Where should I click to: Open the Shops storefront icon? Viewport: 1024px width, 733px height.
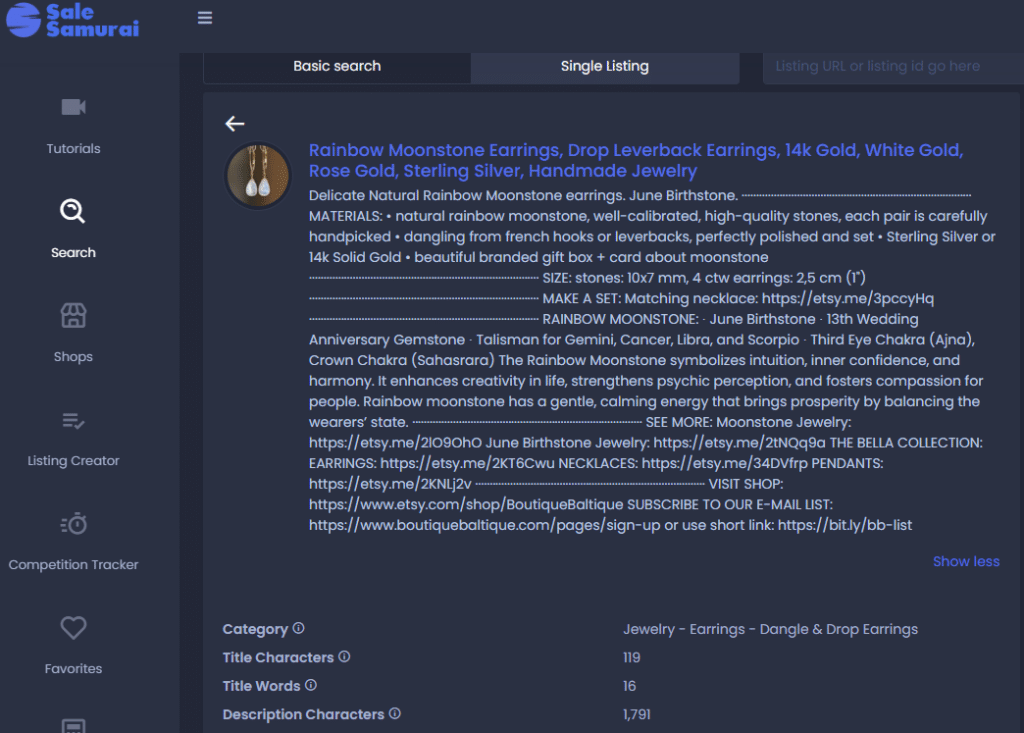click(73, 316)
